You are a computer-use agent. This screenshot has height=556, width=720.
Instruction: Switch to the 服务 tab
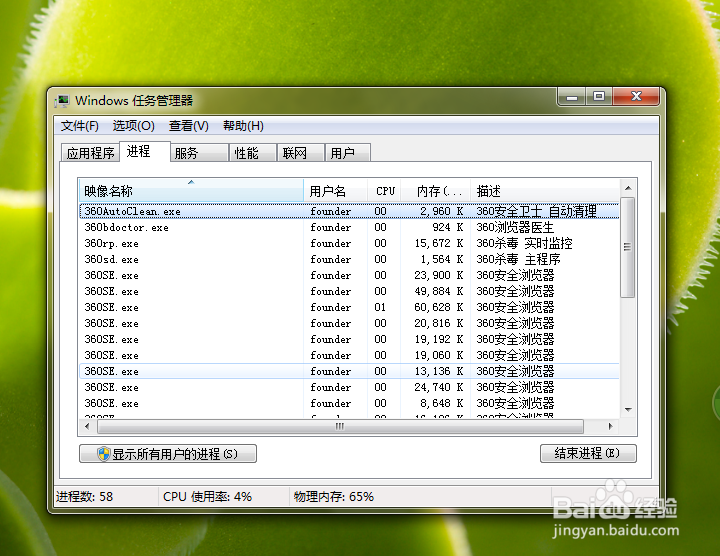point(200,153)
